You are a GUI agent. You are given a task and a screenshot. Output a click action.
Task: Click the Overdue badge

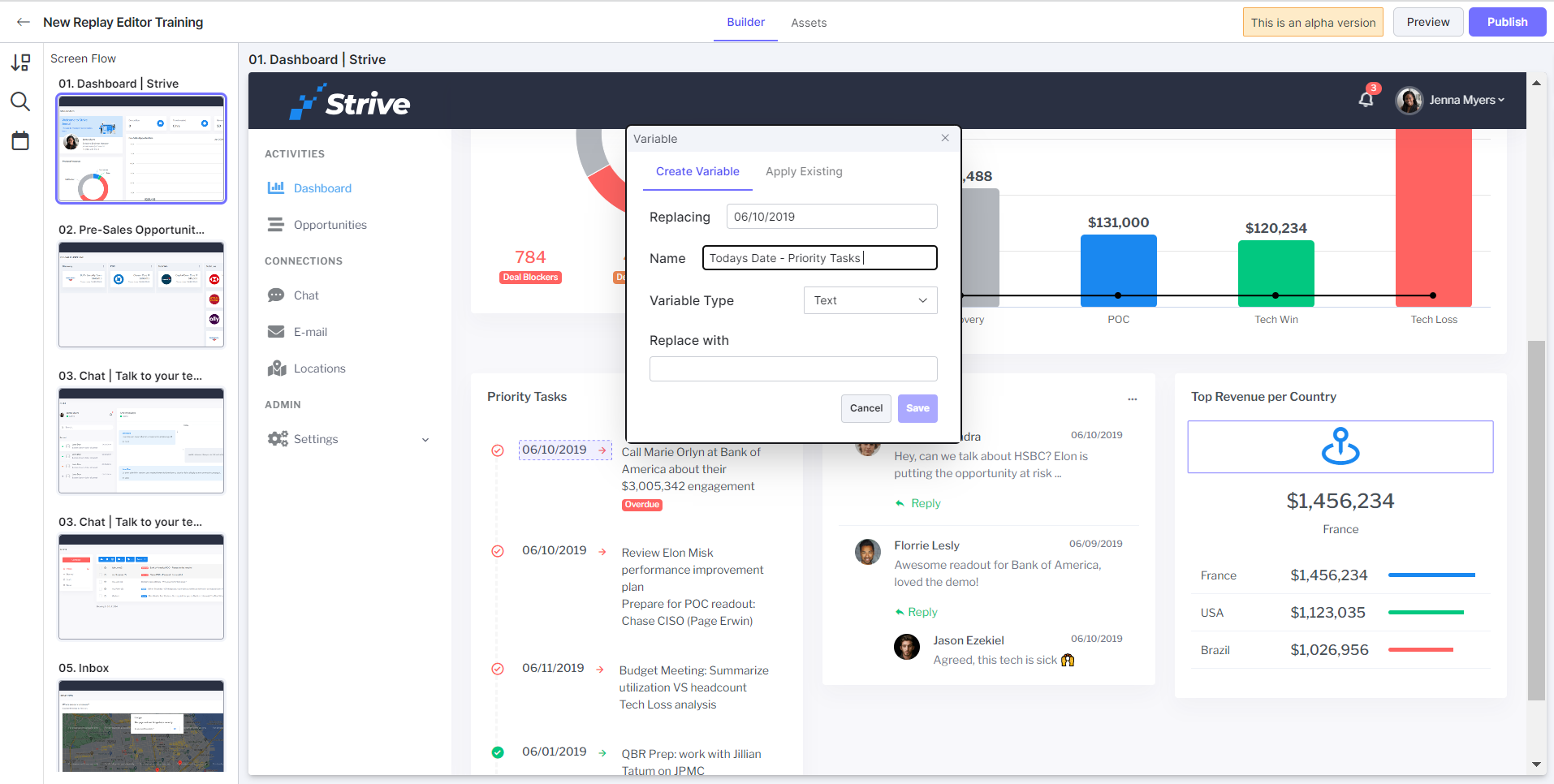[642, 505]
